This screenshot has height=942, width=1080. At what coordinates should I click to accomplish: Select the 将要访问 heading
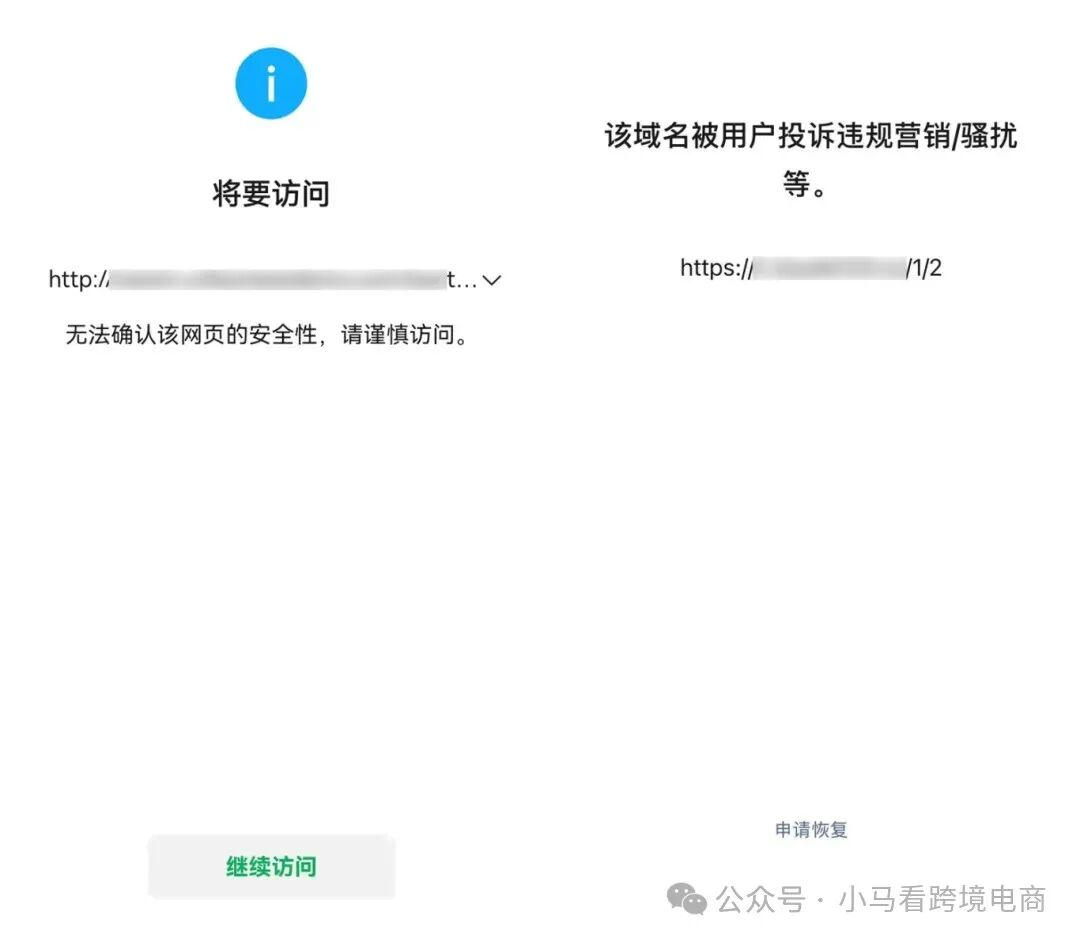pyautogui.click(x=270, y=194)
